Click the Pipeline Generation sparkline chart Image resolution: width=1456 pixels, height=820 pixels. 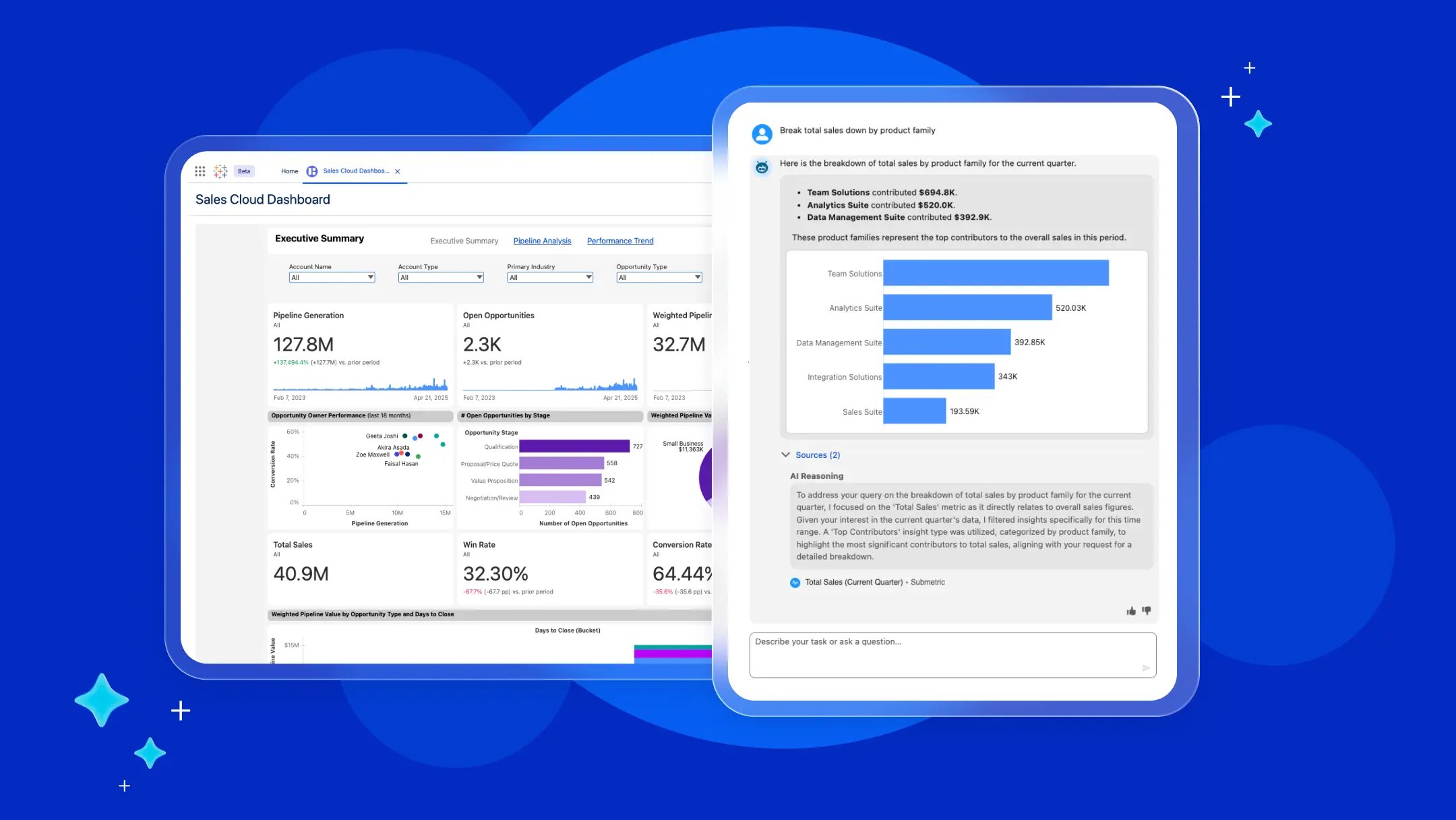point(360,384)
